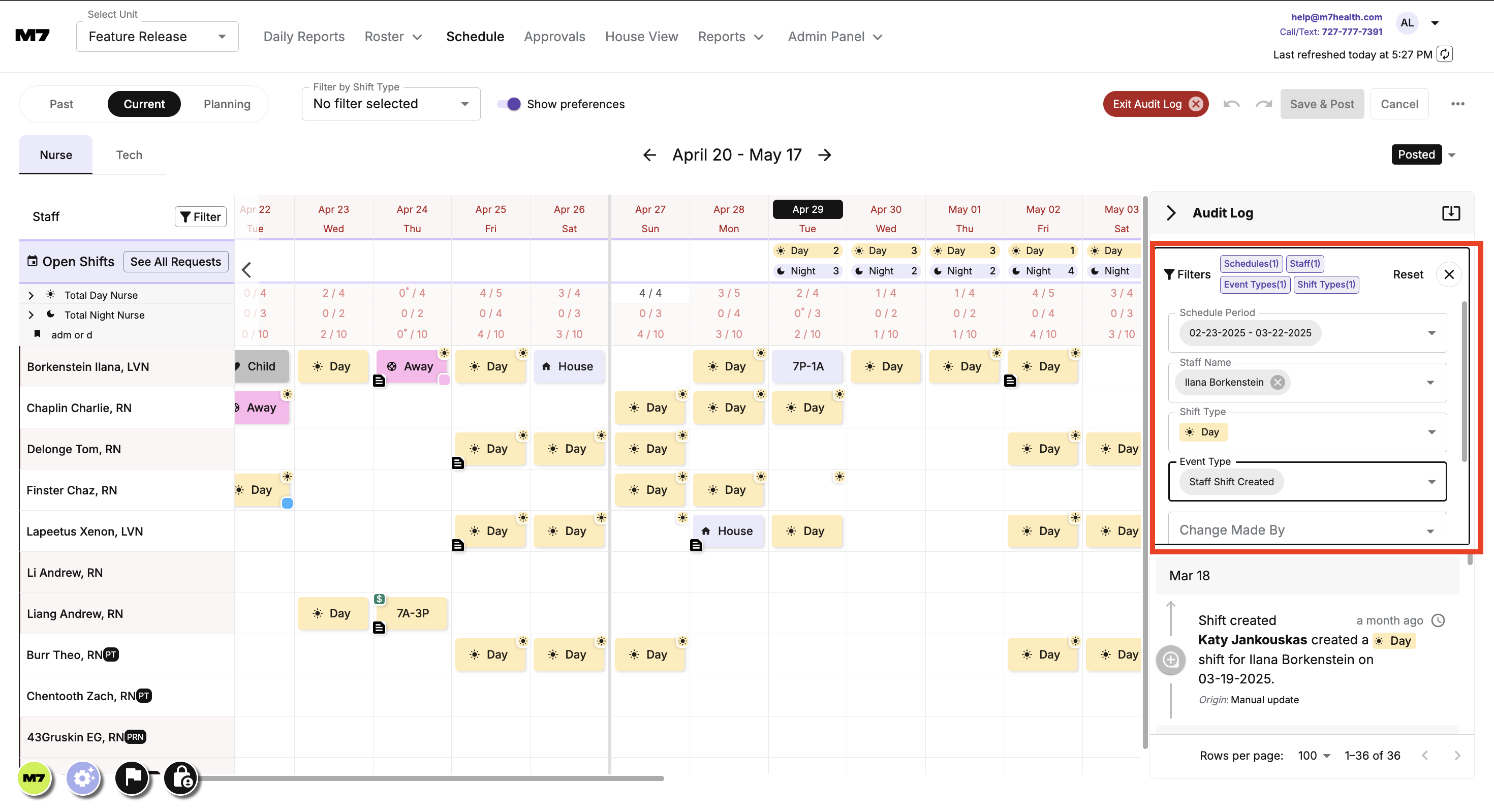Viewport: 1494px width, 812px height.
Task: Open the three-dots more options menu
Action: tap(1457, 104)
